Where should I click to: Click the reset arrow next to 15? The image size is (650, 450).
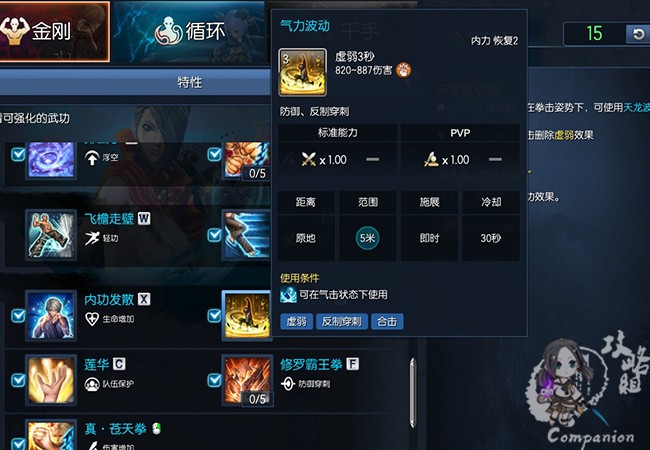[x=638, y=34]
